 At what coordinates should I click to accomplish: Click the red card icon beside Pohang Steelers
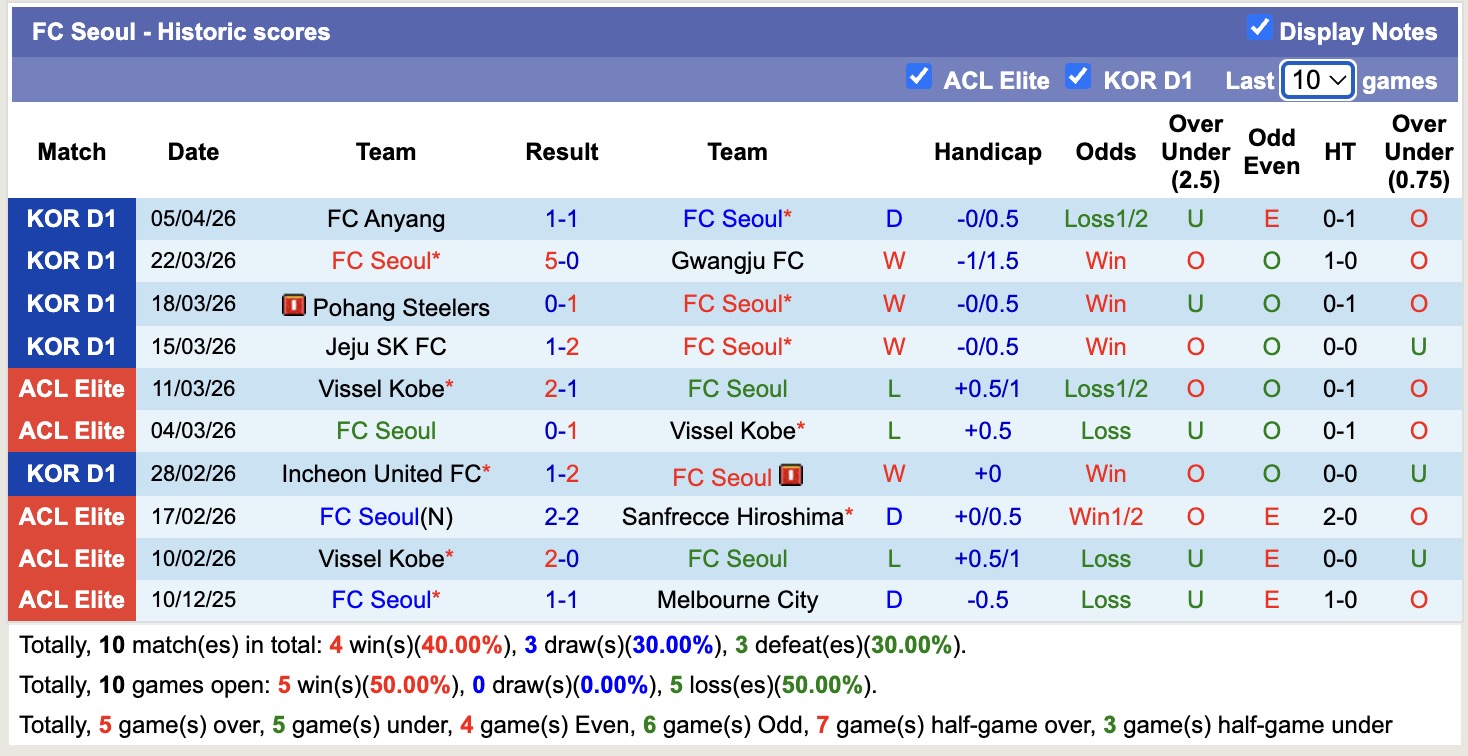coord(295,304)
